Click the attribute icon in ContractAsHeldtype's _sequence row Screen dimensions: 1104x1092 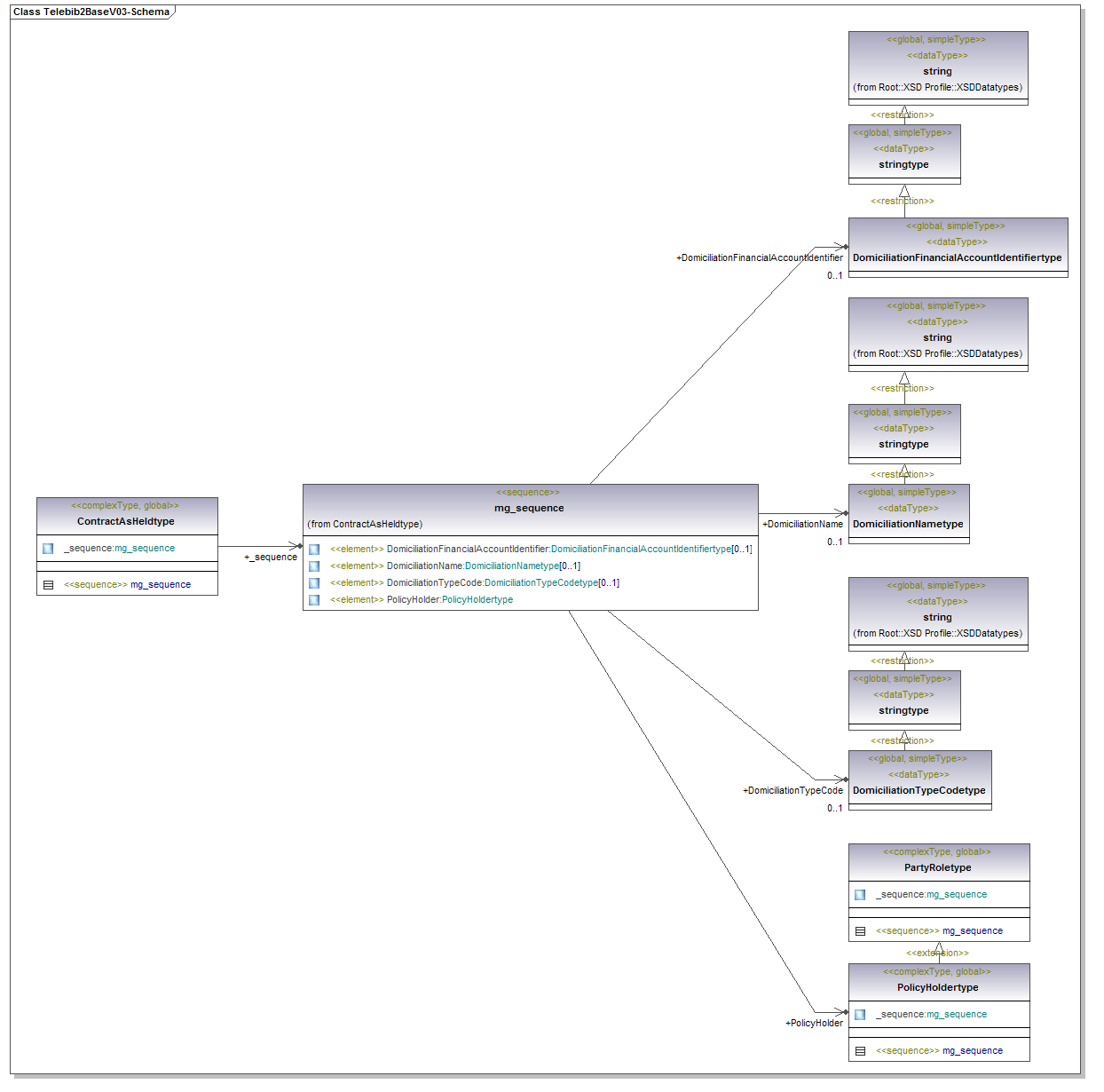[48, 549]
